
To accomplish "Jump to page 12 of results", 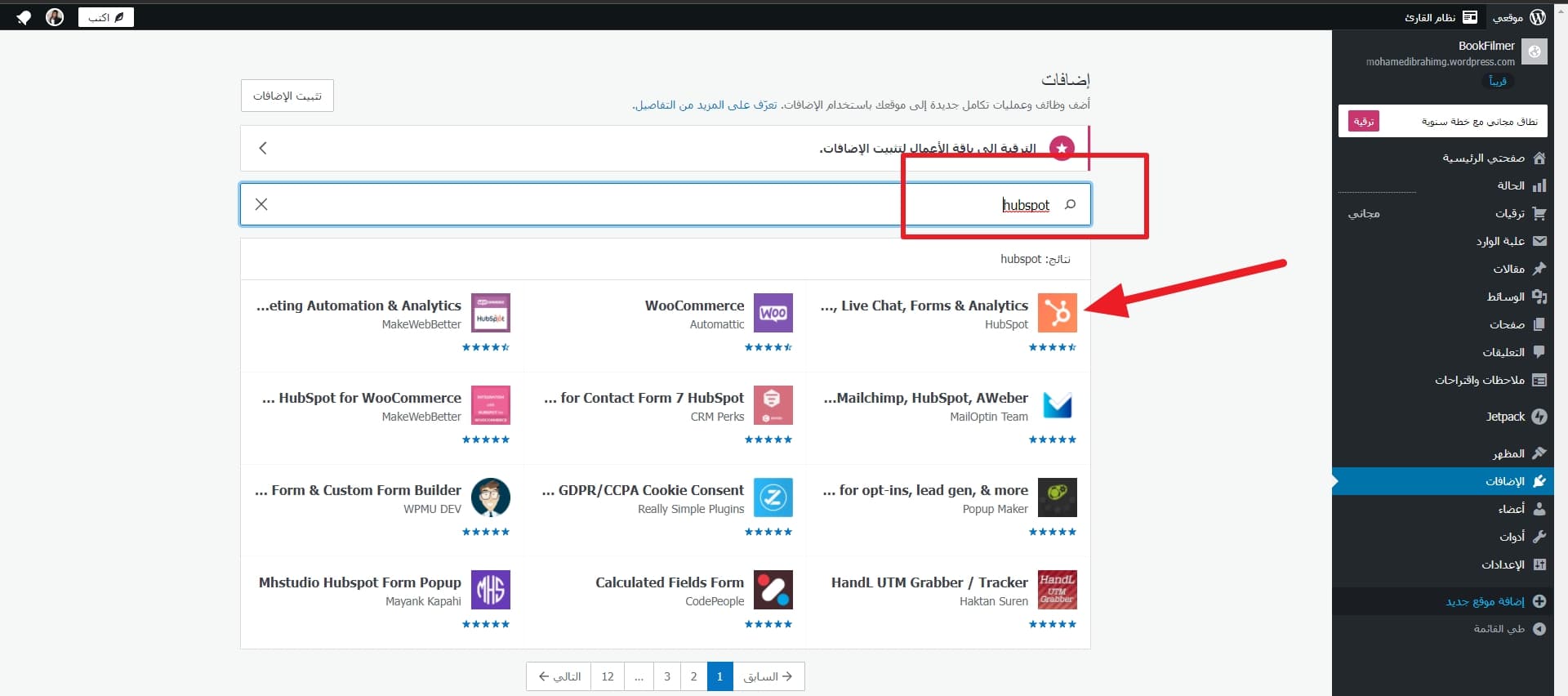I will [x=608, y=676].
